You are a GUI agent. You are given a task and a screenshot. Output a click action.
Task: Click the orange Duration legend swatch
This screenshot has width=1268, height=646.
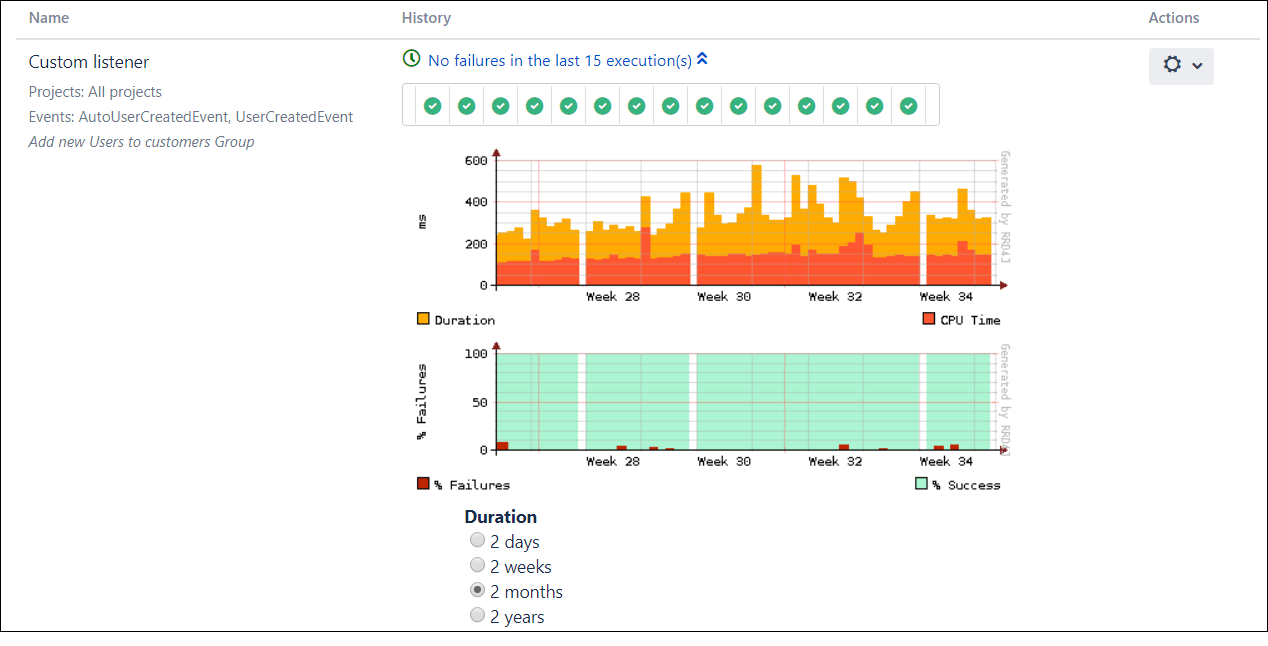[421, 317]
